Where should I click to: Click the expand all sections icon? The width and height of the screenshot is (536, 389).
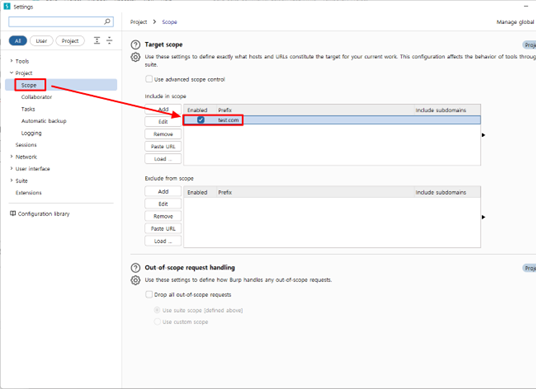(x=97, y=41)
